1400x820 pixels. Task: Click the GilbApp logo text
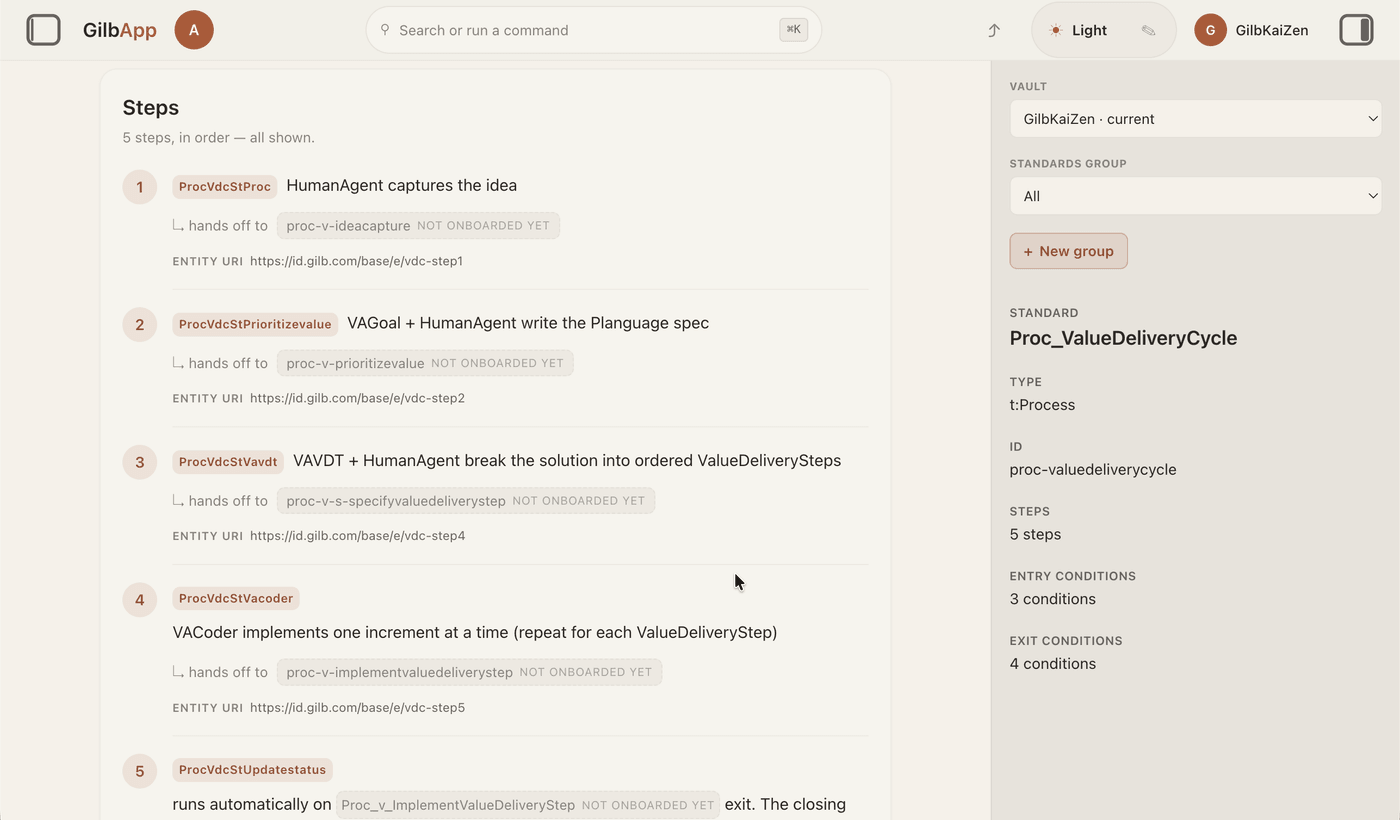(x=120, y=30)
